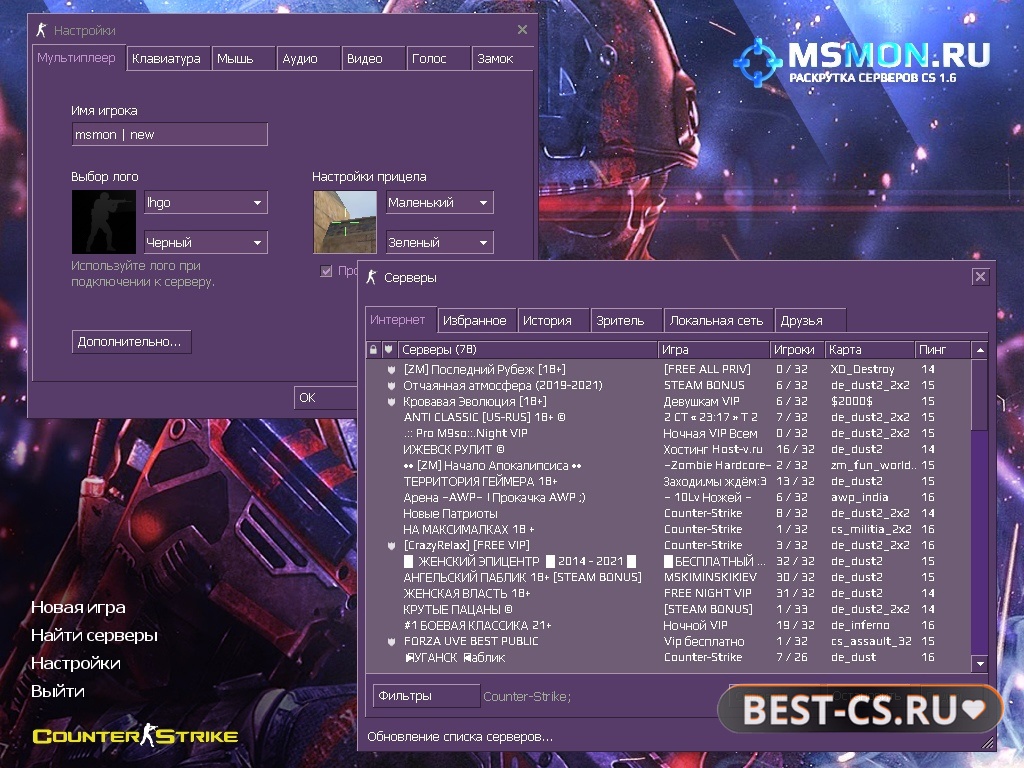Open the Зеленый crosshair color dropdown

point(440,242)
